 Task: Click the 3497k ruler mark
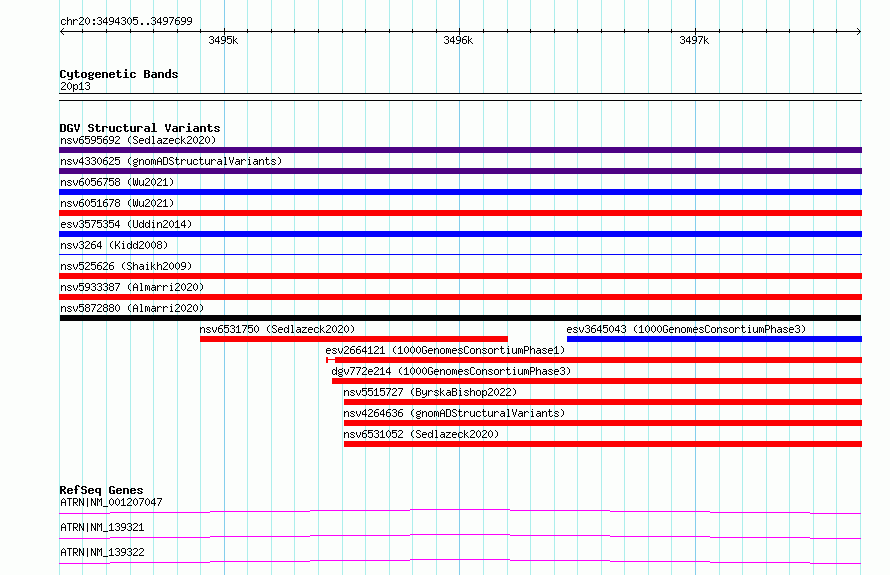point(694,40)
